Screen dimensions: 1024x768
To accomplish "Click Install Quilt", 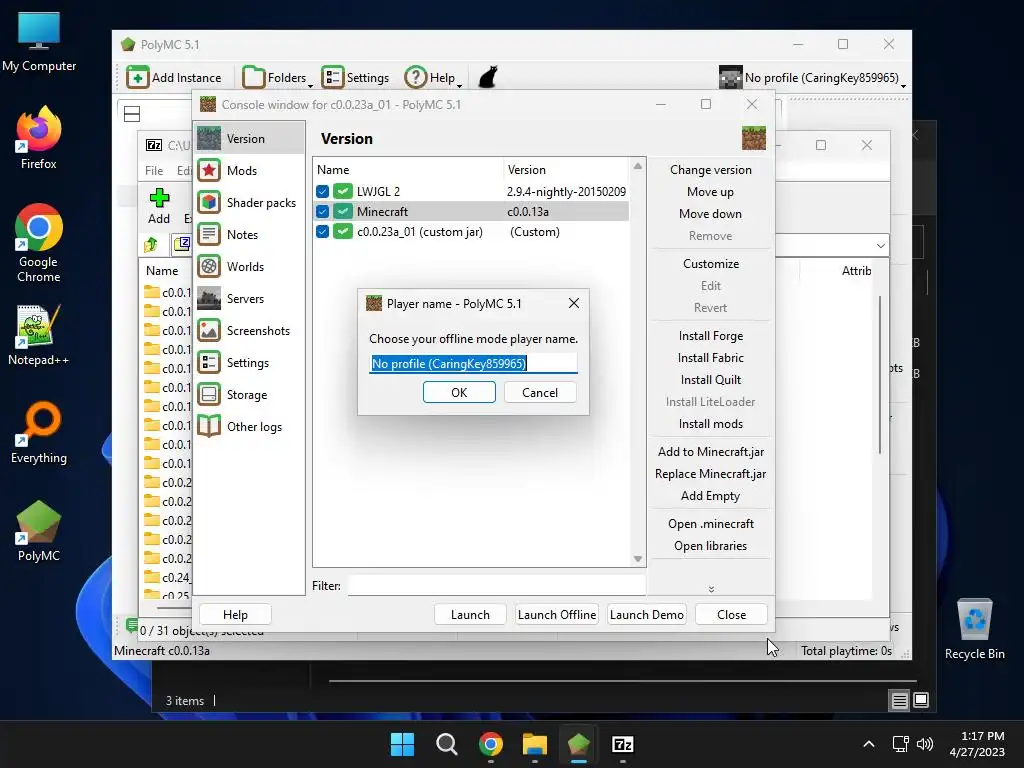I will tap(711, 379).
